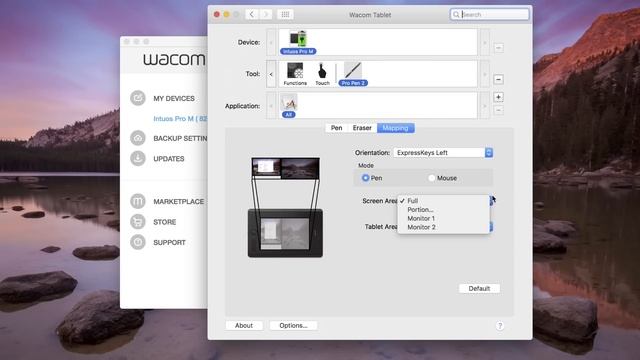Remove application with minus button
Screen dimensions: 640x360
(x=498, y=110)
